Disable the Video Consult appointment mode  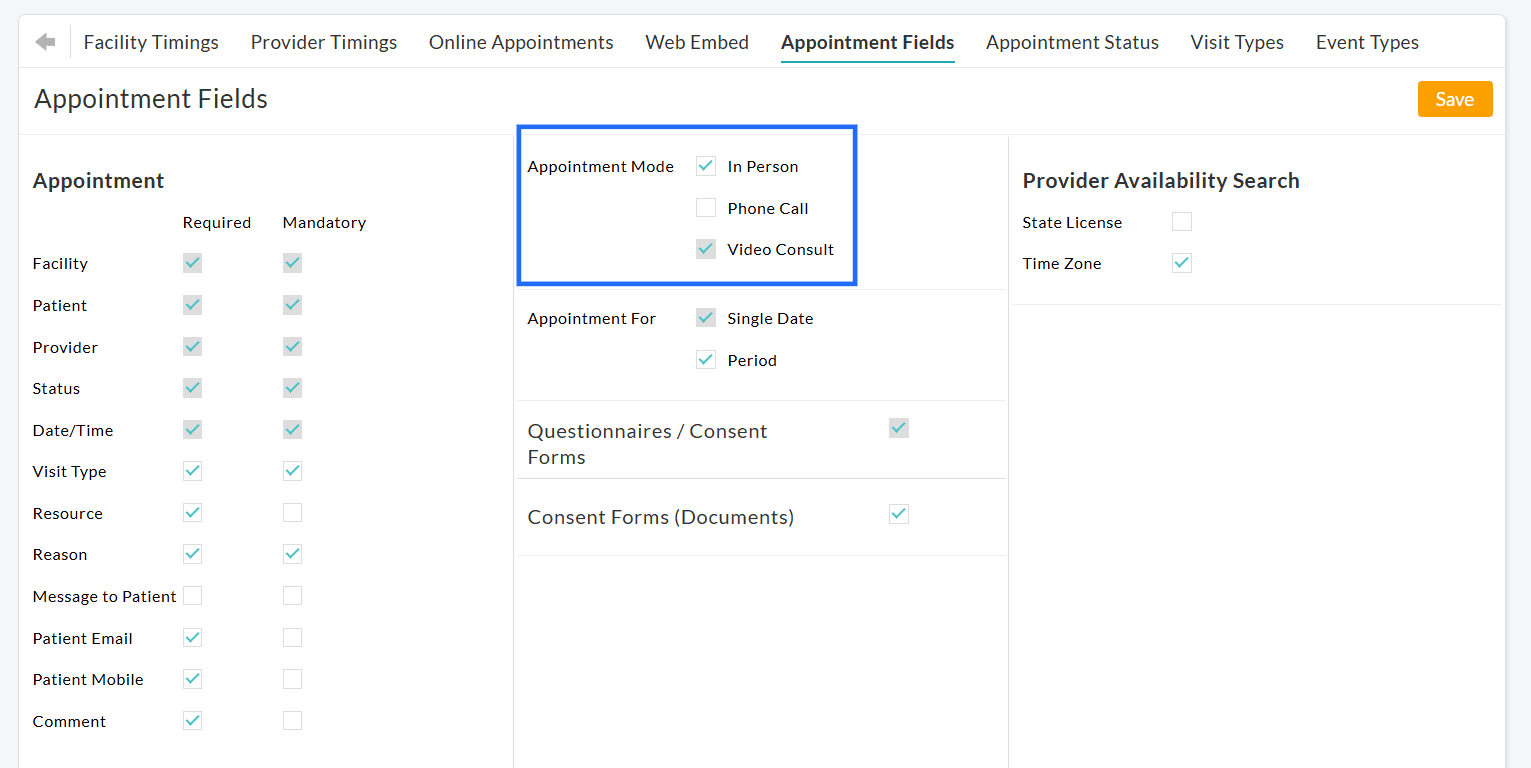click(705, 248)
